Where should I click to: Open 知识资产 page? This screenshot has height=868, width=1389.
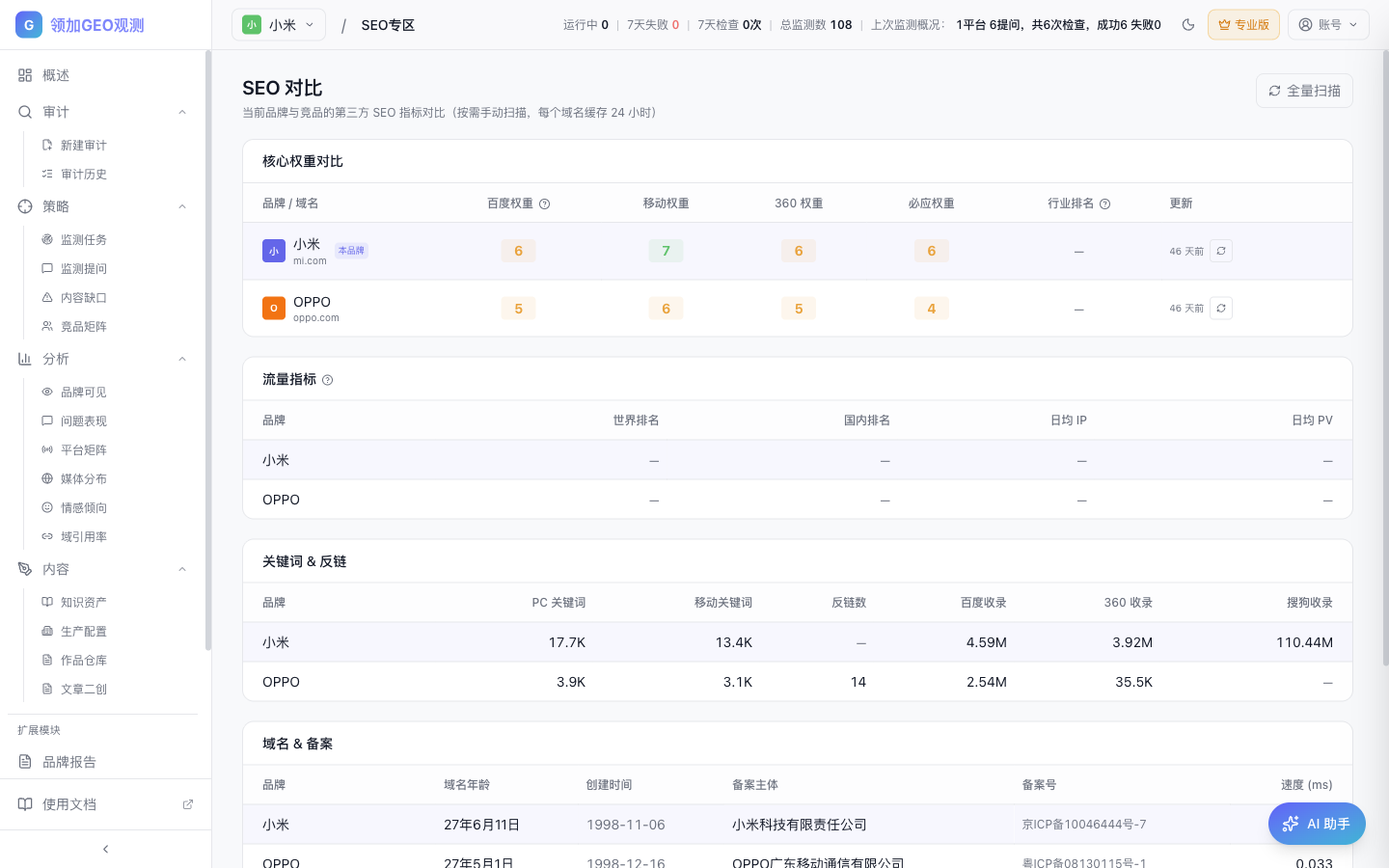coord(83,602)
